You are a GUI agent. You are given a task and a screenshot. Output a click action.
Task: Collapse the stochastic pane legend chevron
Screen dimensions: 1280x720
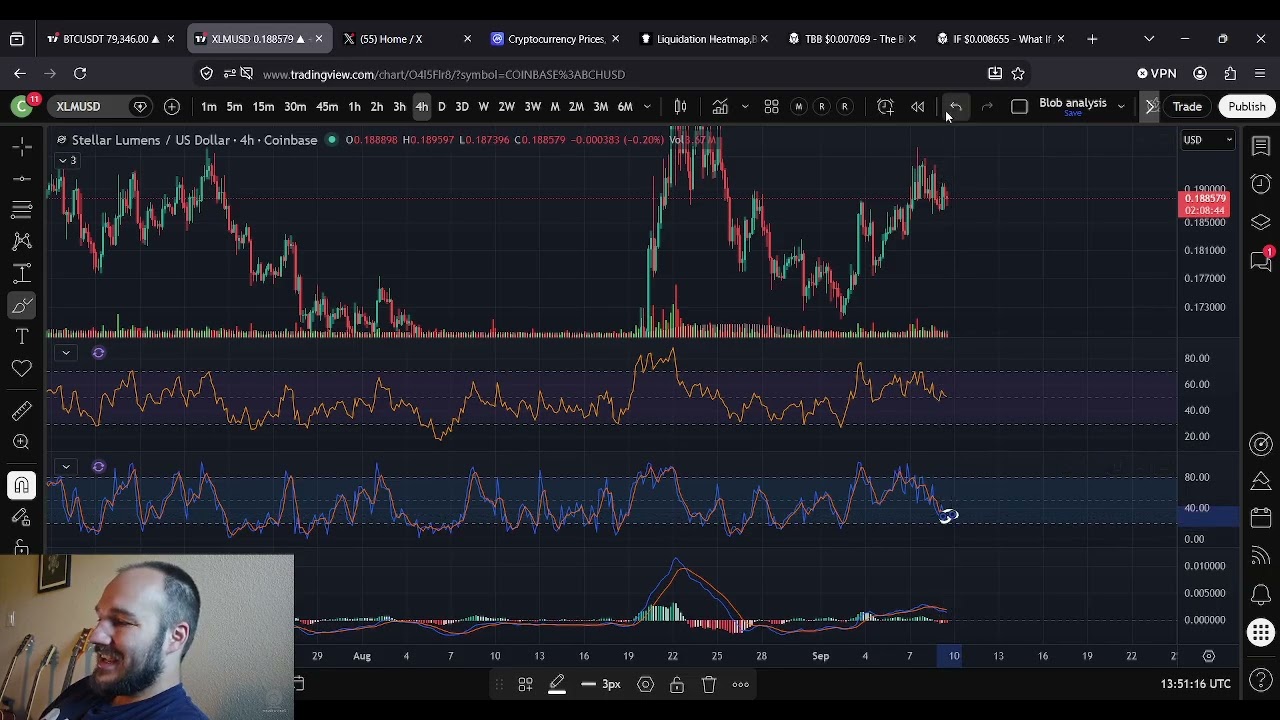click(66, 466)
